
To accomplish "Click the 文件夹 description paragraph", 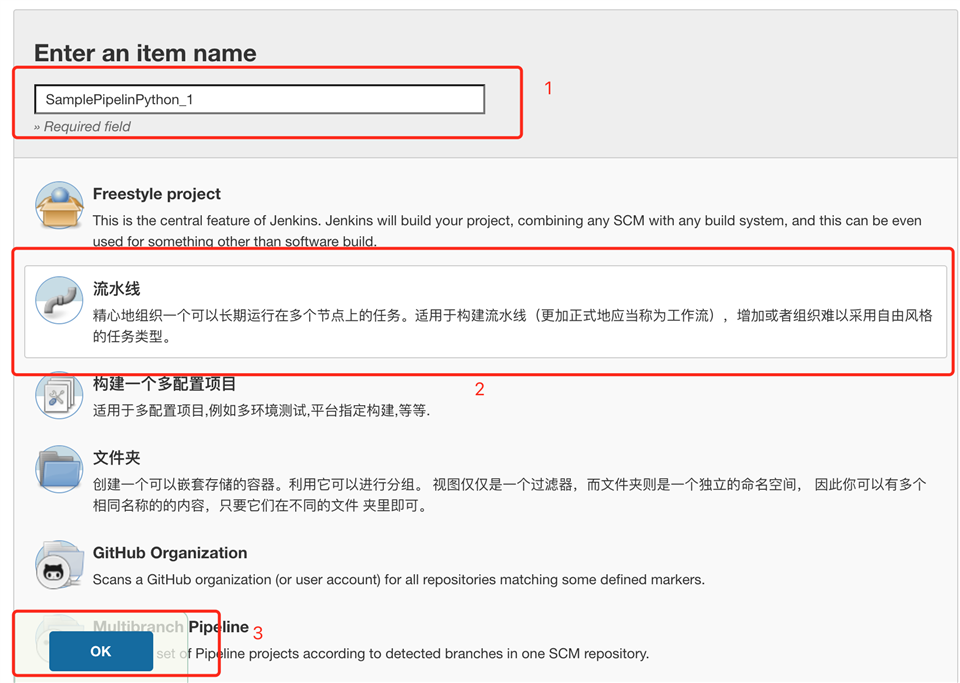I will (509, 495).
